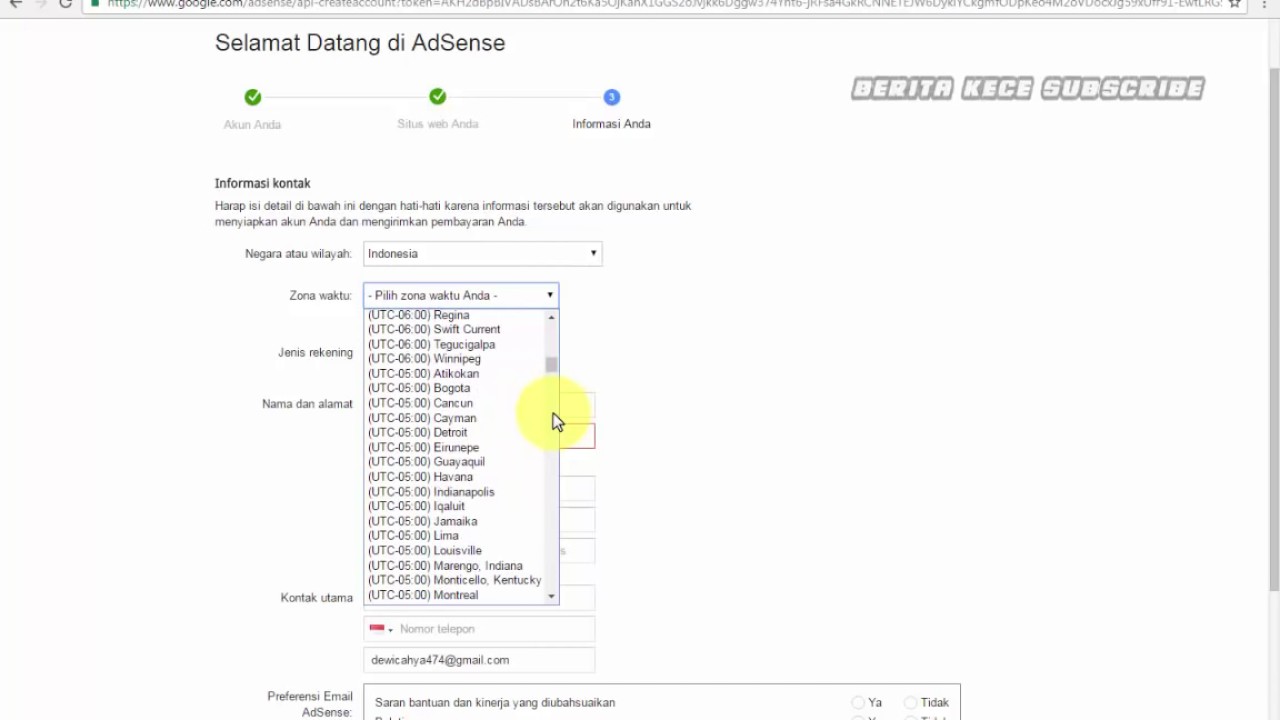Select (UTC-06:00) Regina time zone
1280x720 pixels.
(454, 315)
